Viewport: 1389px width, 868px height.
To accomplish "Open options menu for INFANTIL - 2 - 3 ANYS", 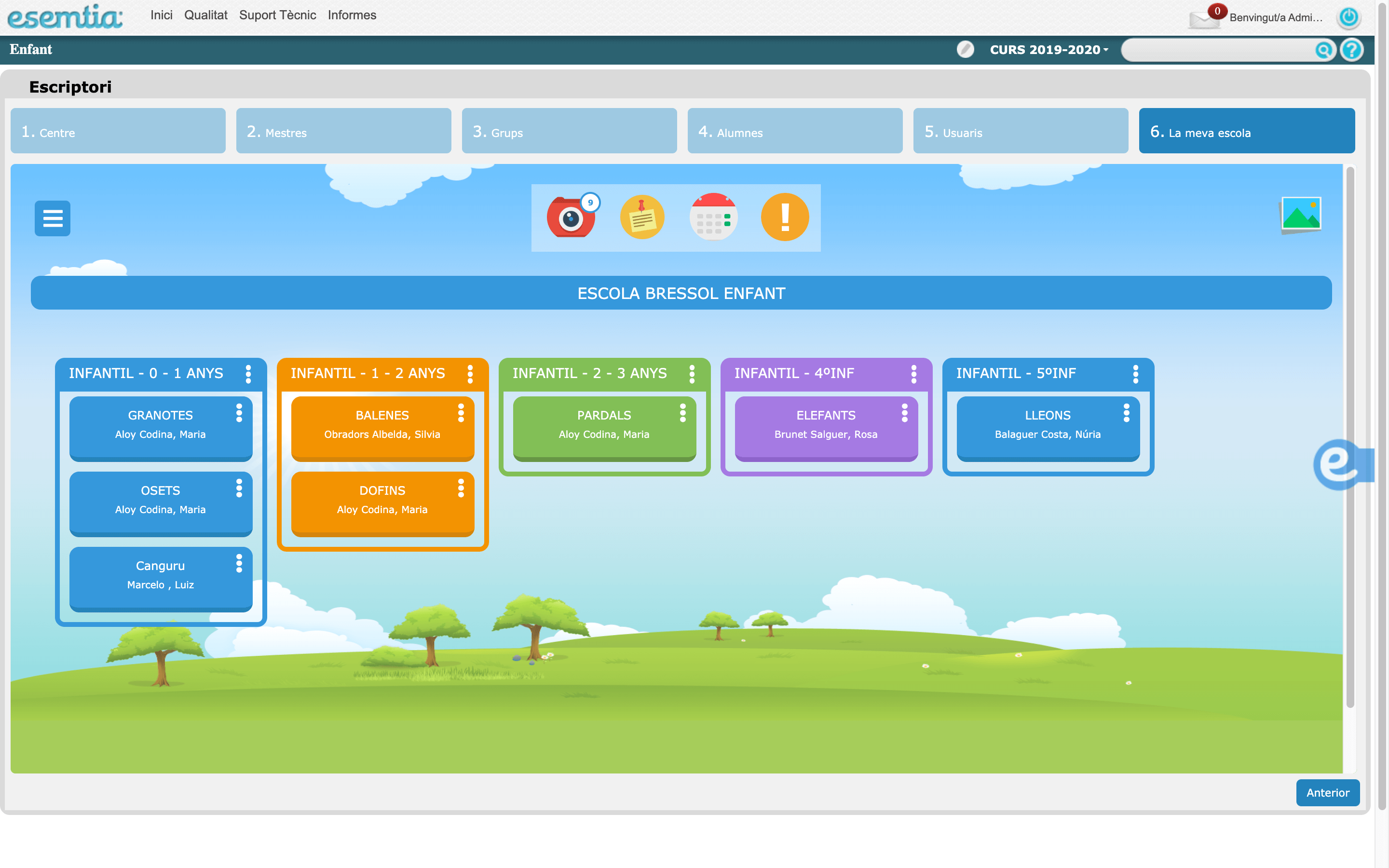I will (x=692, y=374).
